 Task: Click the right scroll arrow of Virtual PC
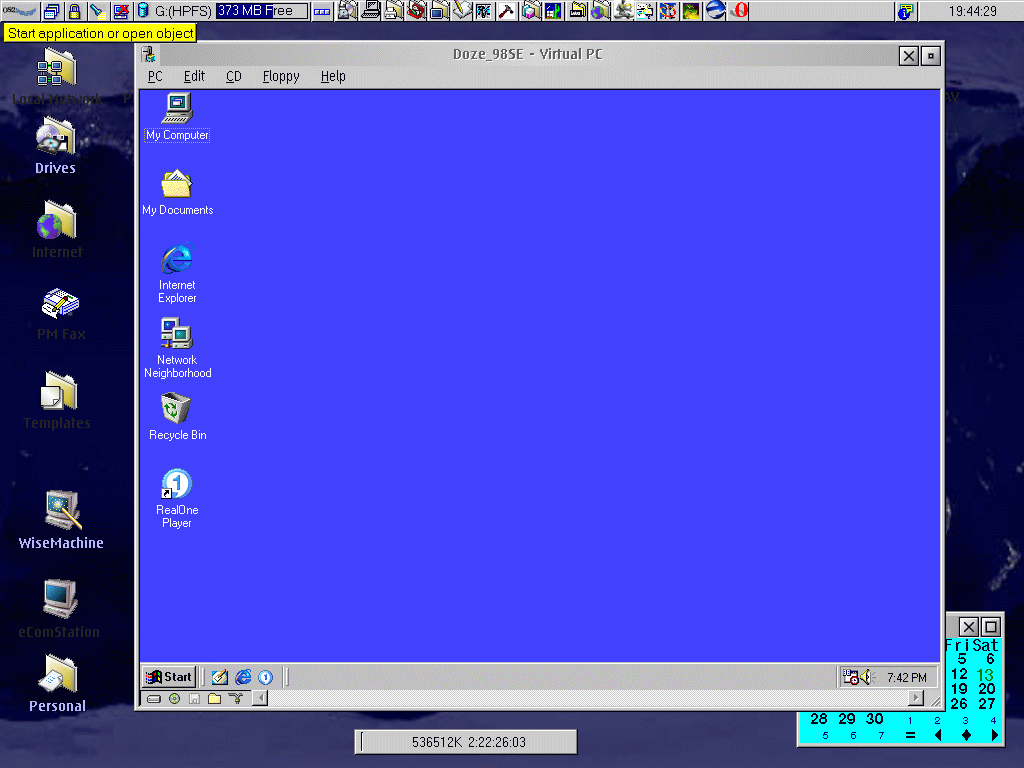tap(917, 698)
